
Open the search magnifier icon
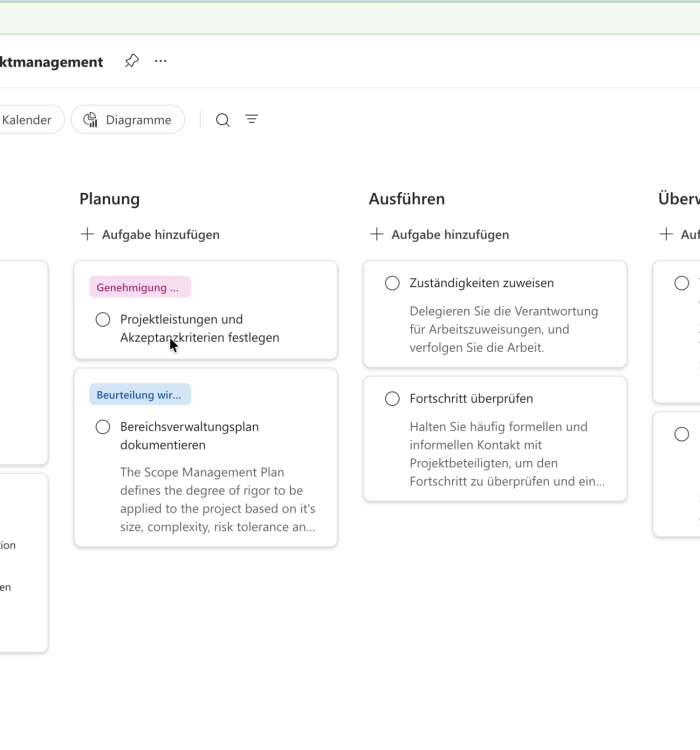point(222,120)
